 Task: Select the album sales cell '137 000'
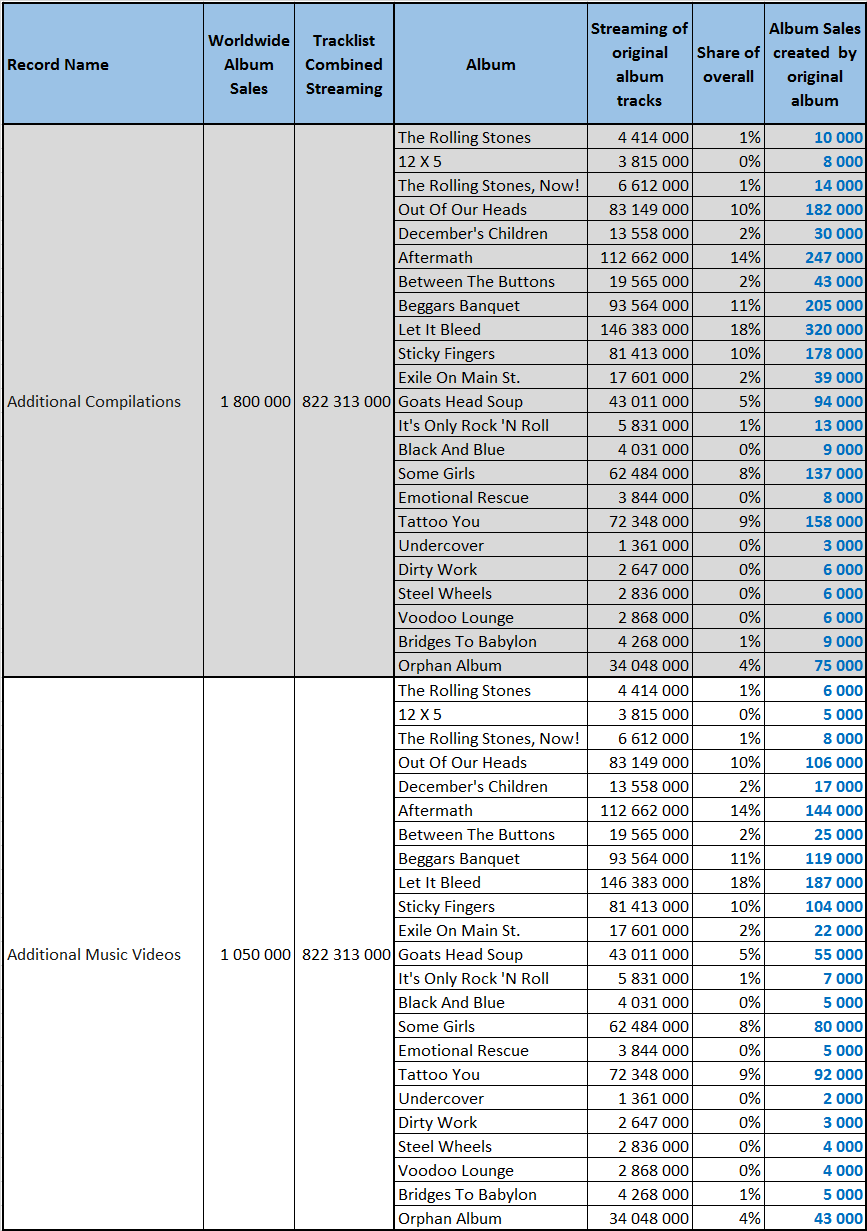point(815,473)
